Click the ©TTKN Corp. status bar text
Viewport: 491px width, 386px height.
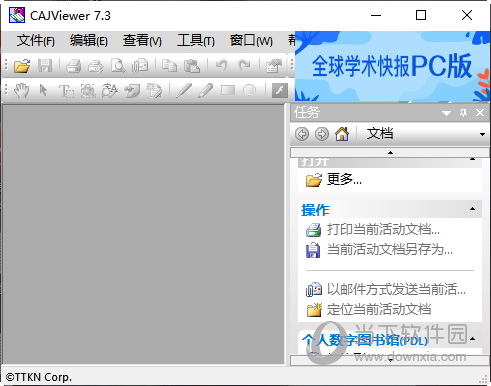[x=38, y=377]
